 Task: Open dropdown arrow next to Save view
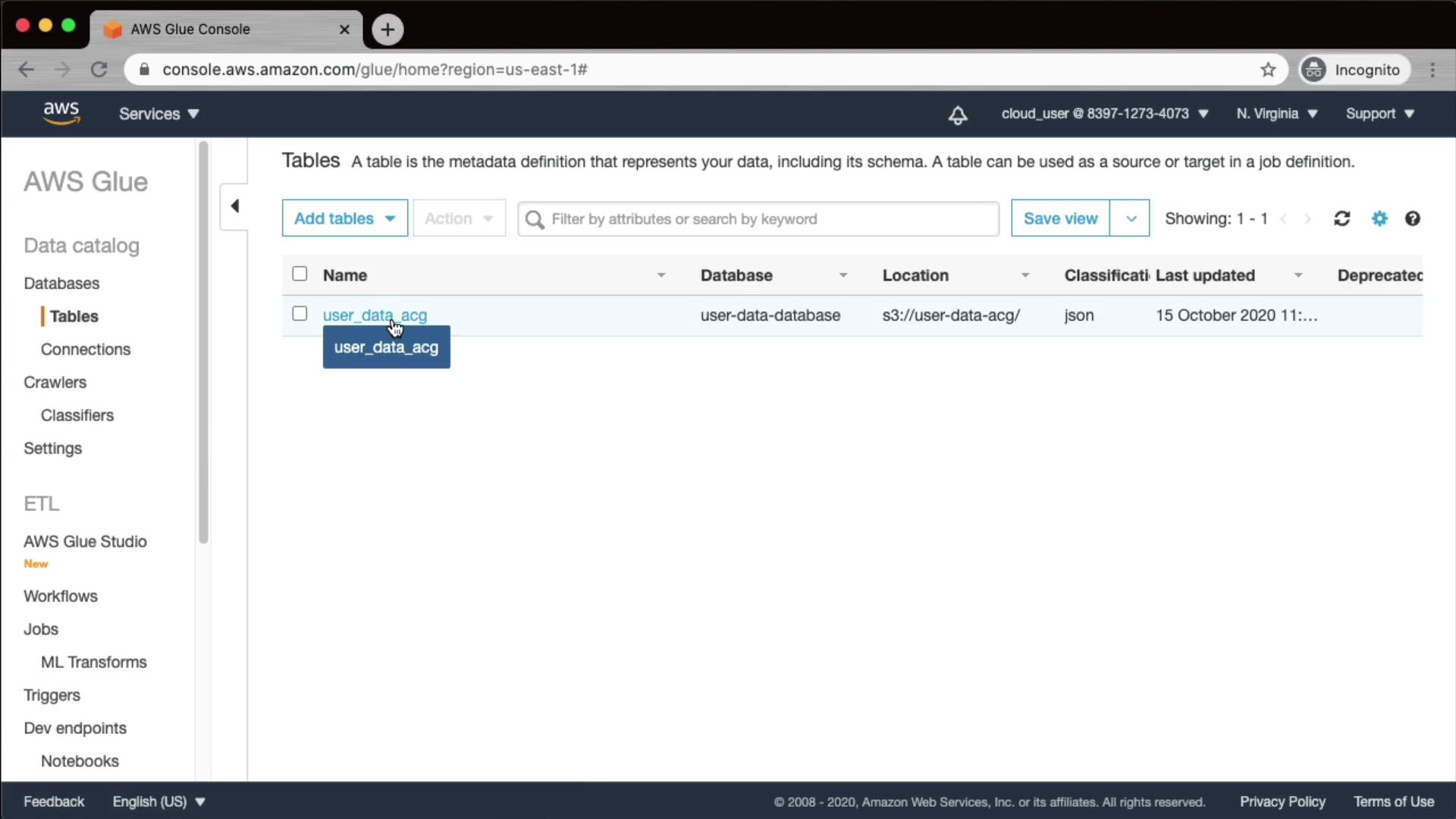point(1130,218)
